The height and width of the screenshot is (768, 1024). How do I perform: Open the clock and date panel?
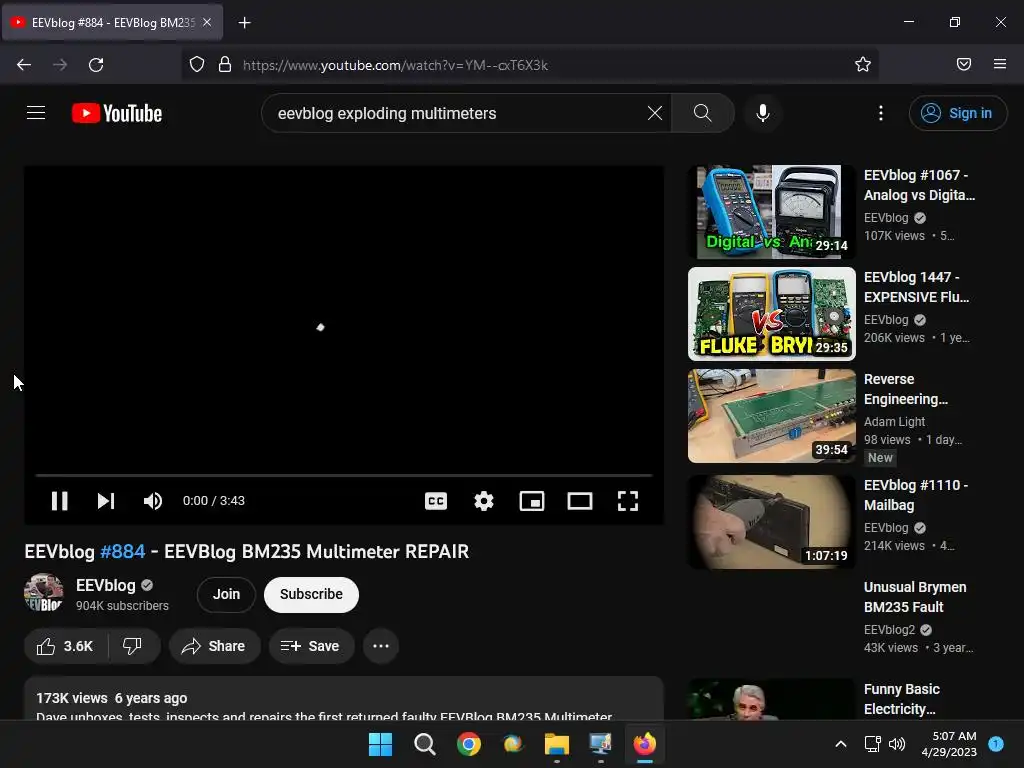click(949, 744)
